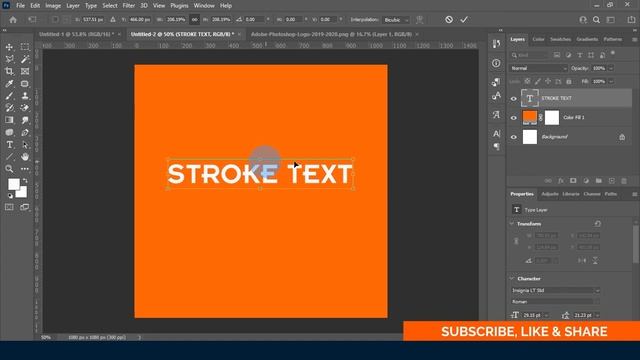
Task: Toggle lock all on the selected layer
Action: pos(569,82)
